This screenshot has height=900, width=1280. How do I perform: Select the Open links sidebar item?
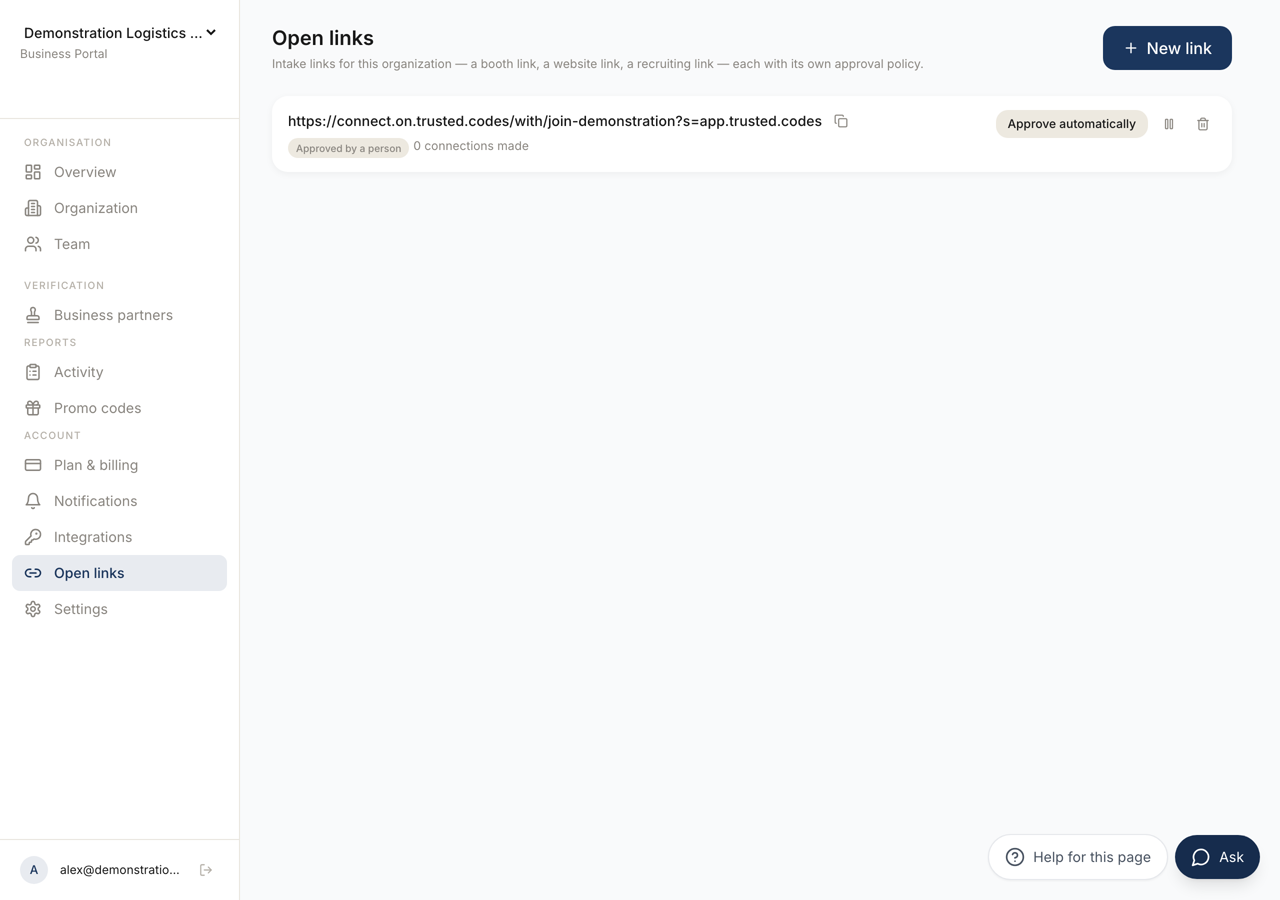[x=119, y=573]
